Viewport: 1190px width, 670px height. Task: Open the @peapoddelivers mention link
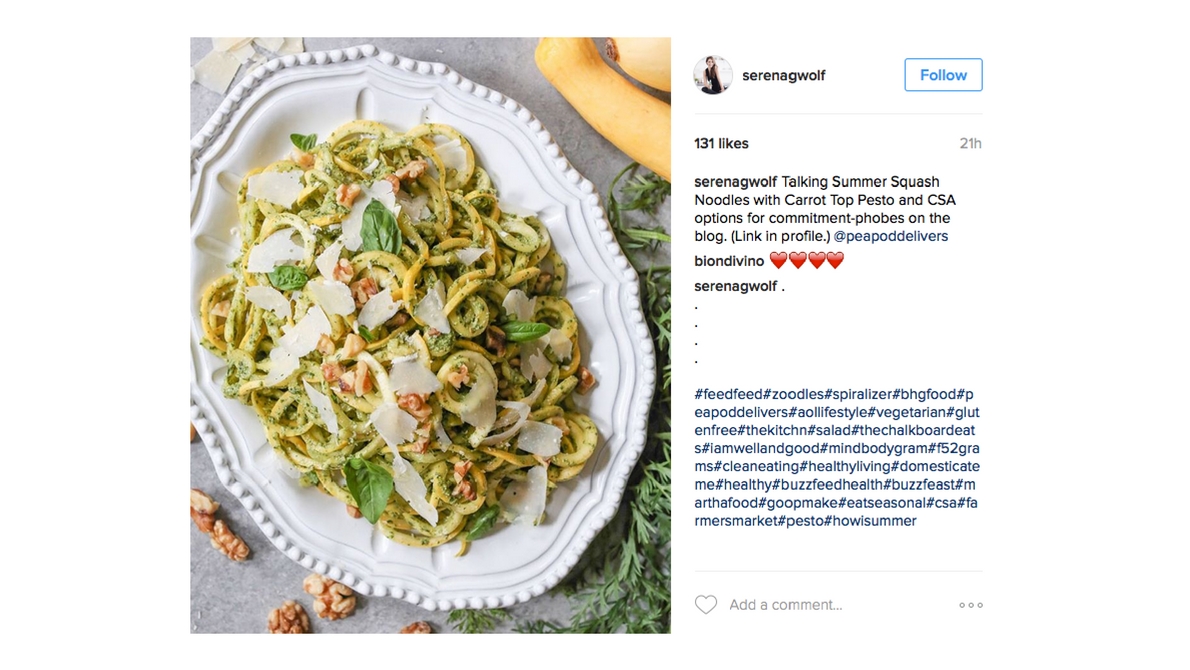pyautogui.click(x=890, y=236)
